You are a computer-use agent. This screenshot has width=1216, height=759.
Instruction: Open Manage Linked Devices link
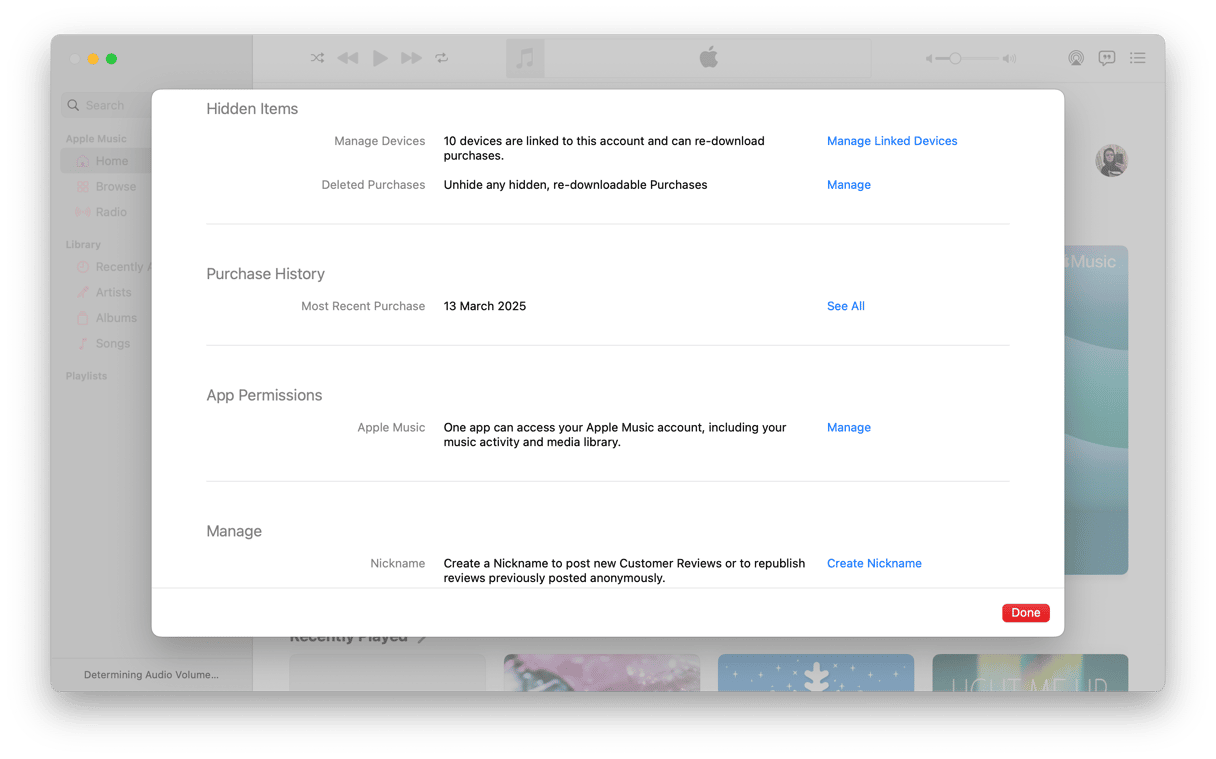[x=892, y=141]
